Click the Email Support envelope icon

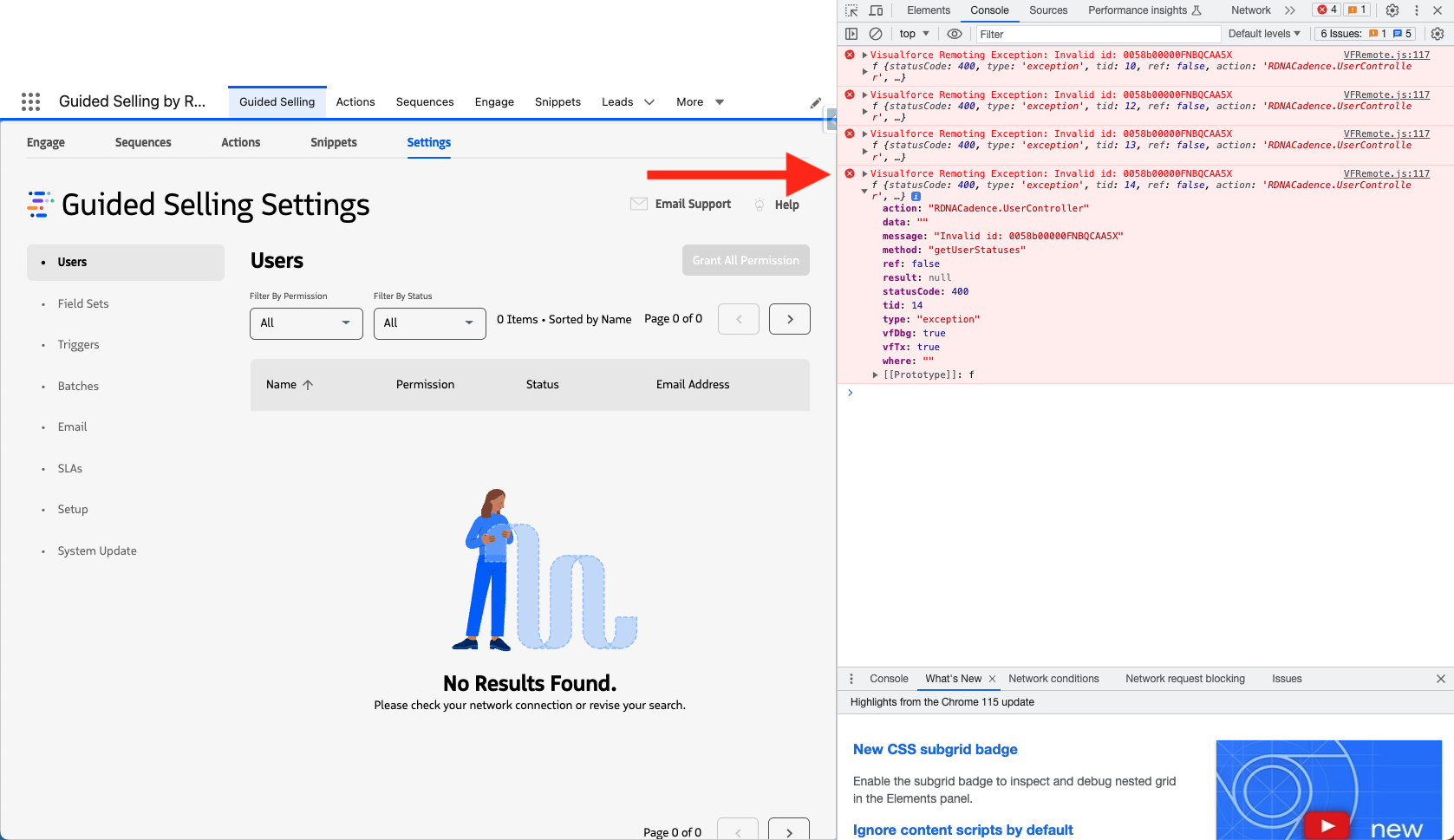[639, 205]
